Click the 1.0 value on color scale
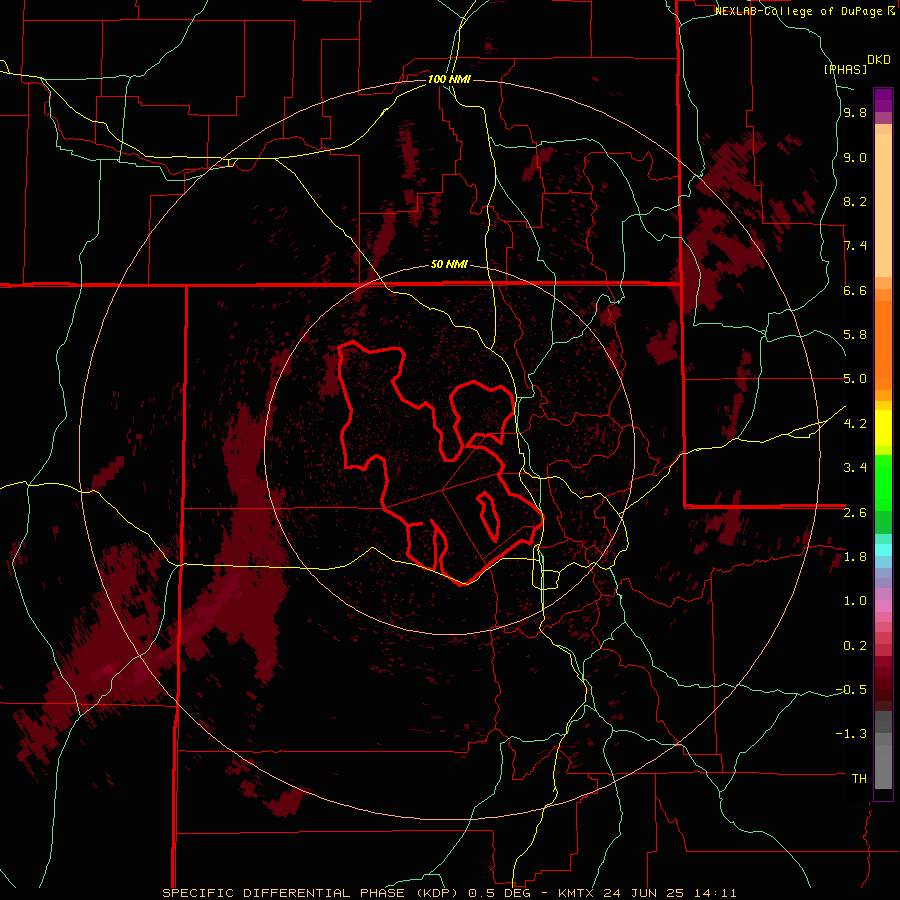Screen dimensions: 900x900 pyautogui.click(x=855, y=601)
